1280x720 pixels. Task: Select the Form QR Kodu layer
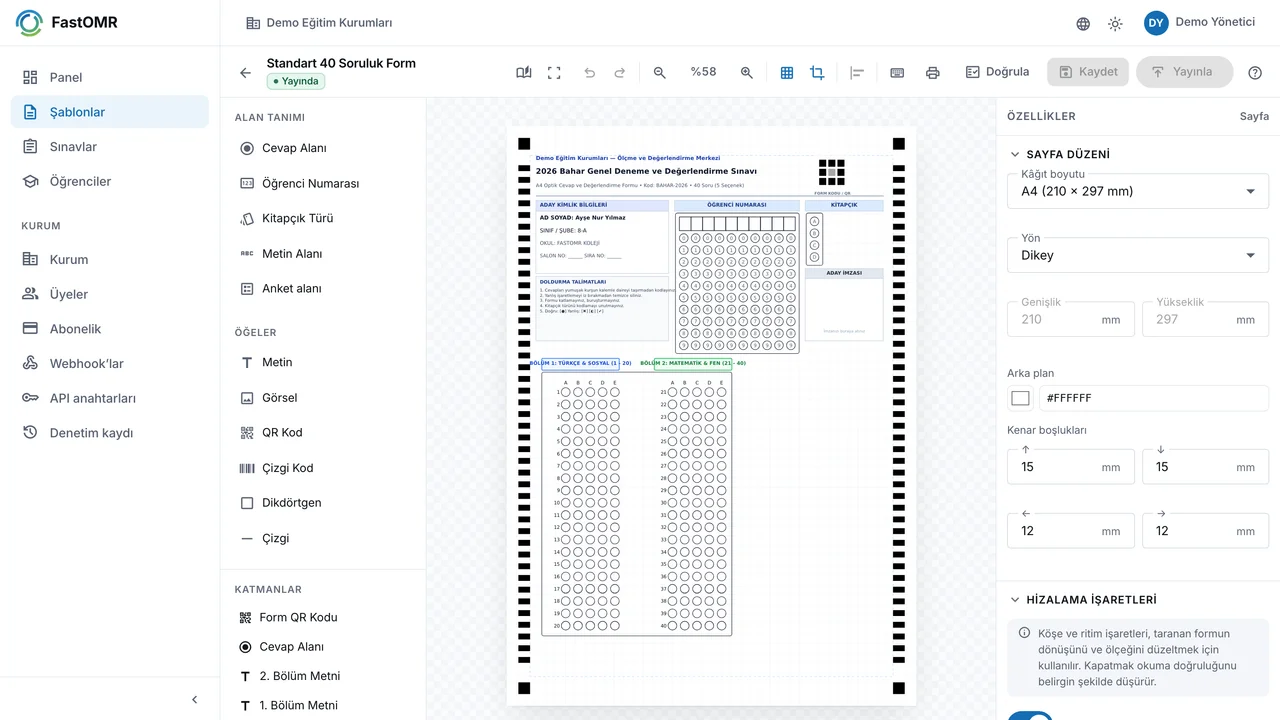323,618
